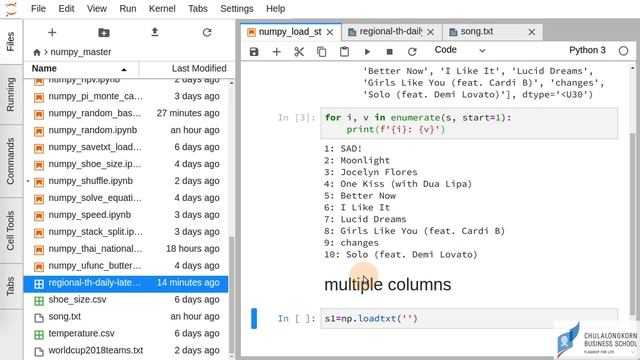Screen dimensions: 640x360
Task: Select numpy_shoe_size.ip... file
Action: [127, 164]
